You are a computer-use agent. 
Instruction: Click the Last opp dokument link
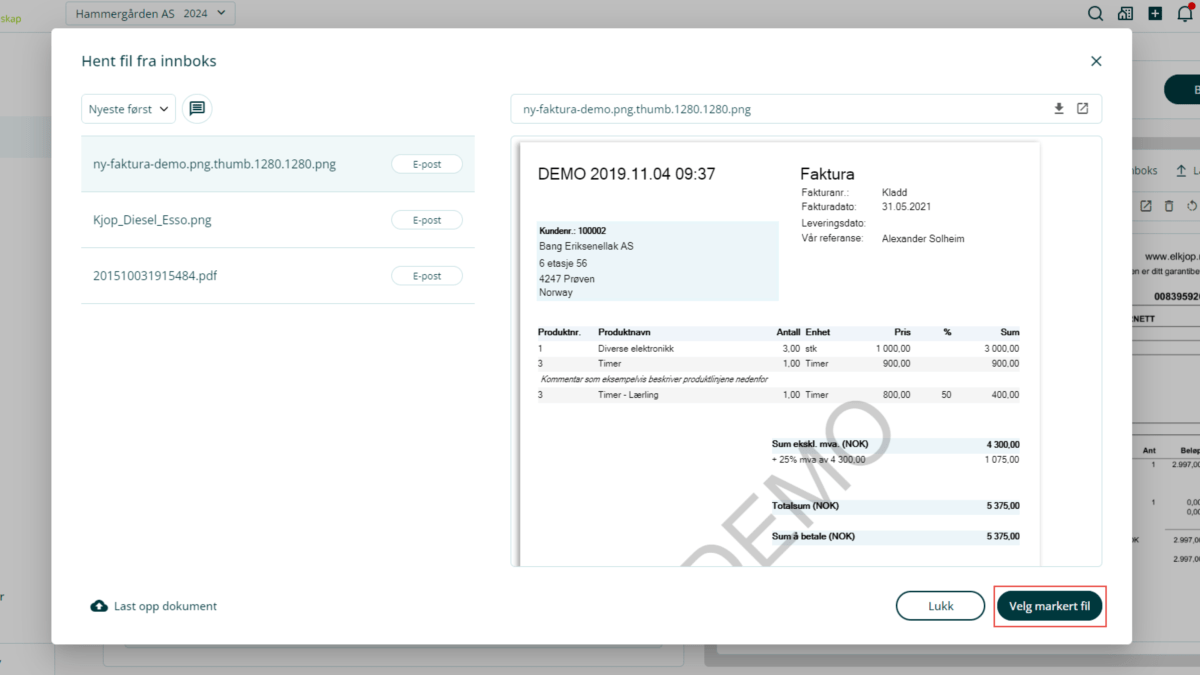[165, 606]
